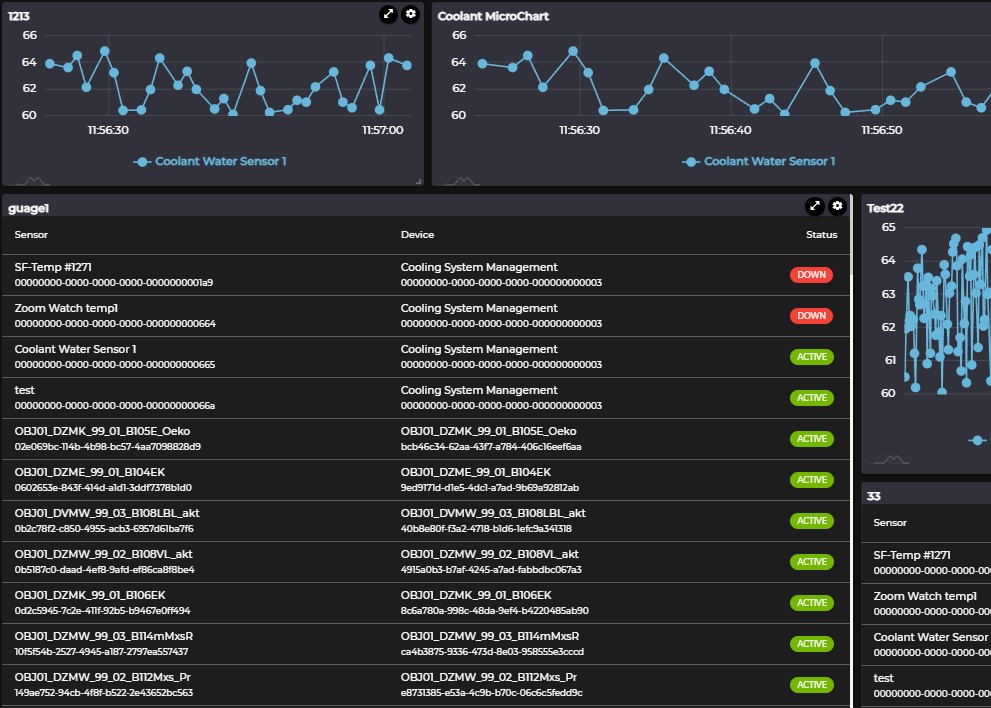
Task: Click mini chart icon at bottom of 1213 widget
Action: pyautogui.click(x=32, y=181)
